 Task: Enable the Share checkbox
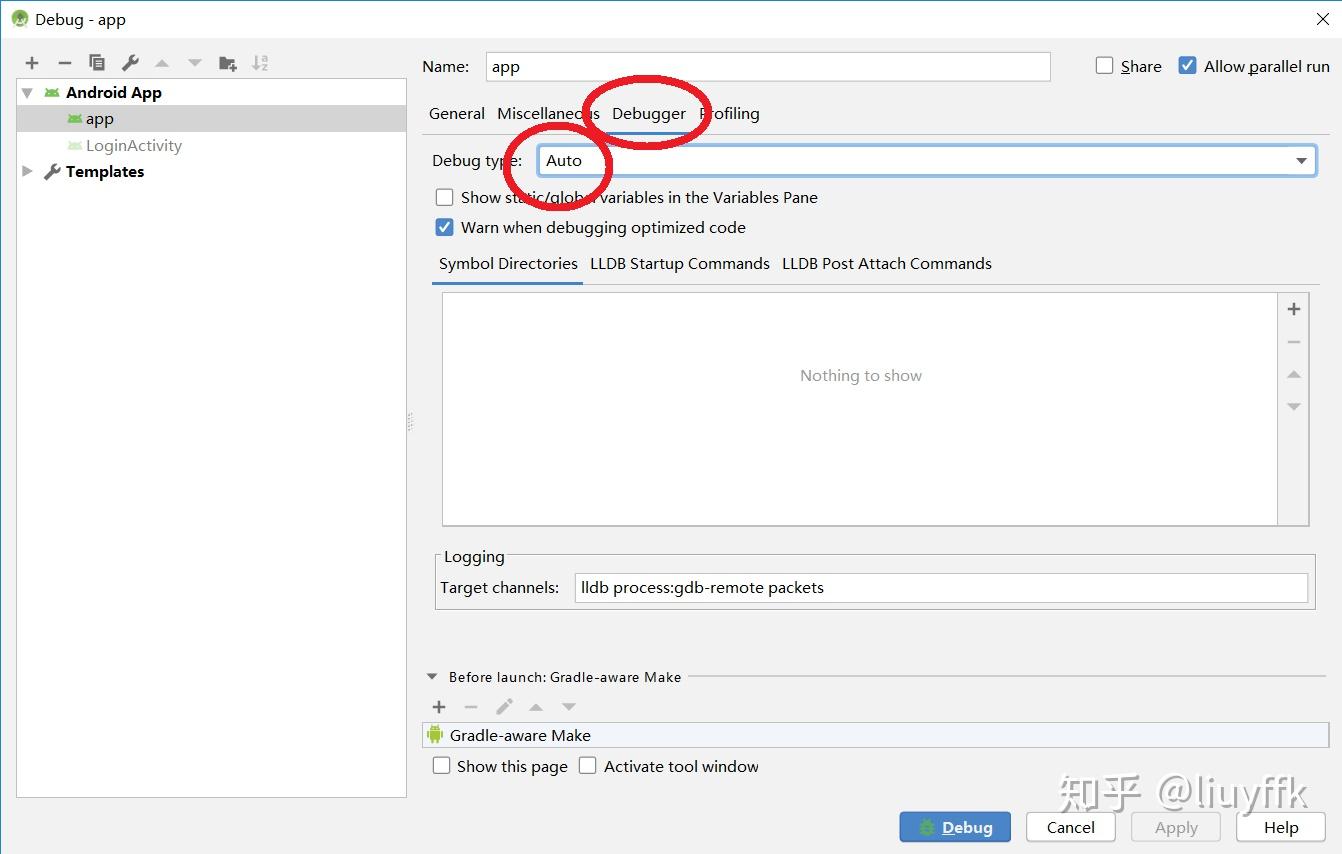[x=1104, y=65]
